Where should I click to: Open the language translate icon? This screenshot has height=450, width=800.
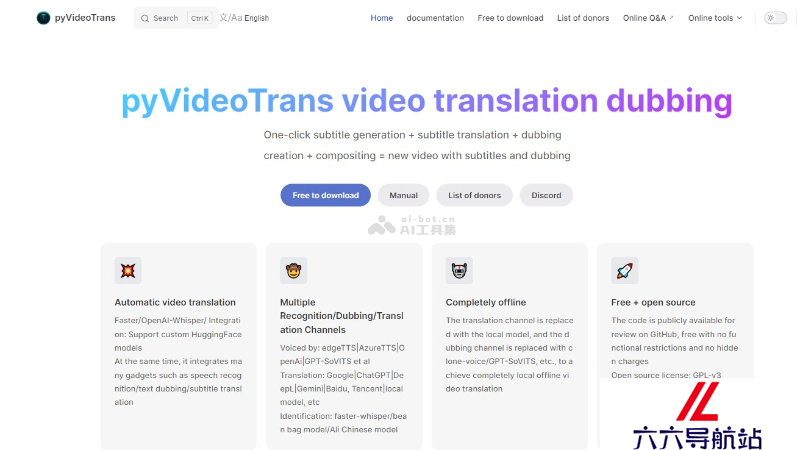pyautogui.click(x=231, y=18)
